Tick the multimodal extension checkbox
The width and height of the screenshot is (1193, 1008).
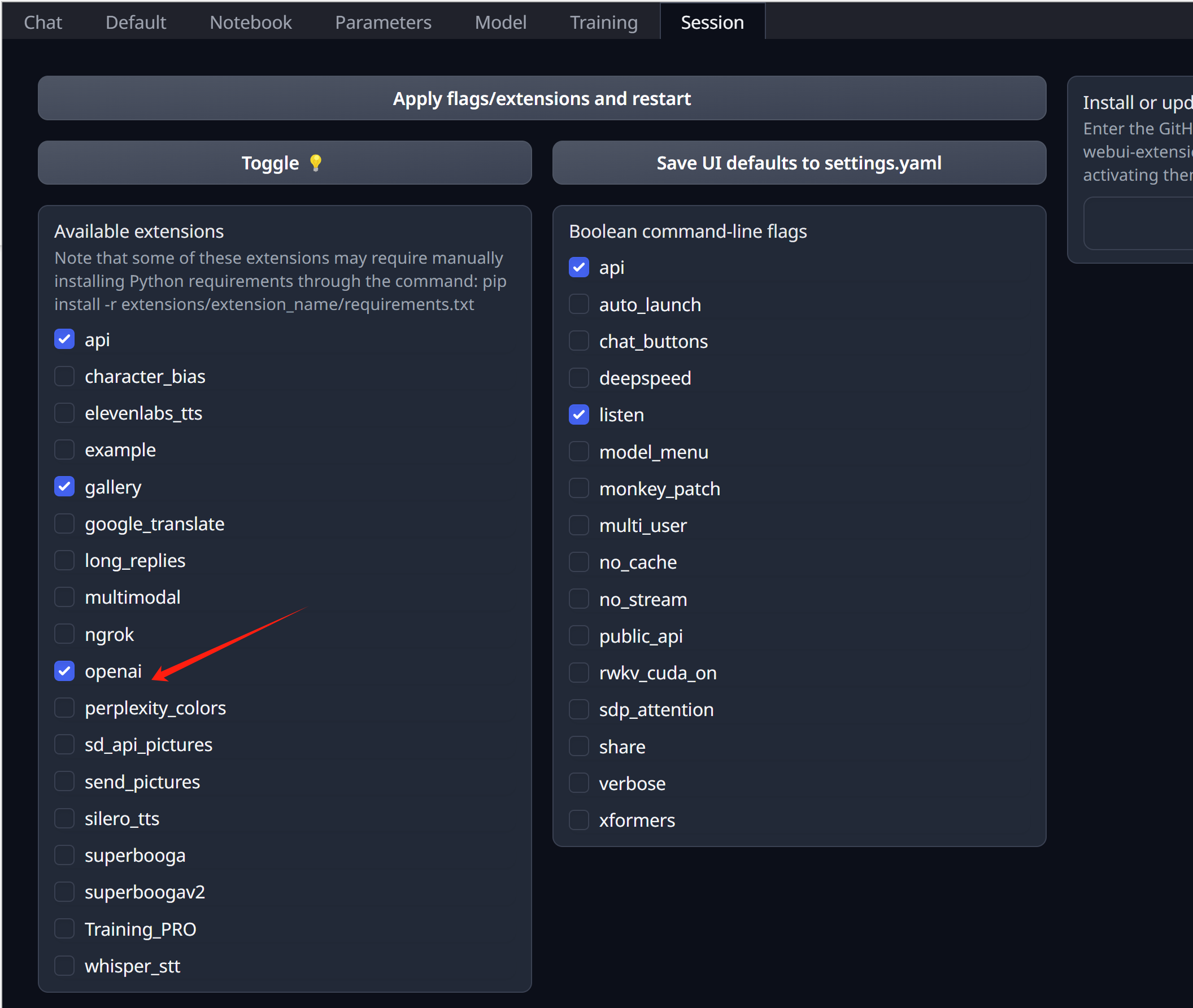pos(64,597)
